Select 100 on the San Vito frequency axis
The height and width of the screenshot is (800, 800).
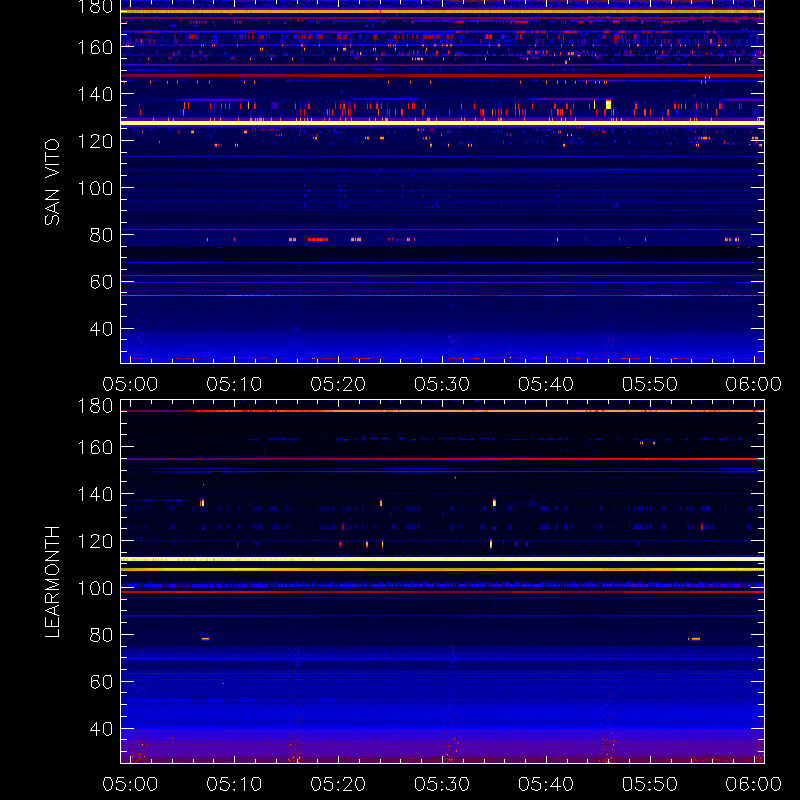point(95,188)
